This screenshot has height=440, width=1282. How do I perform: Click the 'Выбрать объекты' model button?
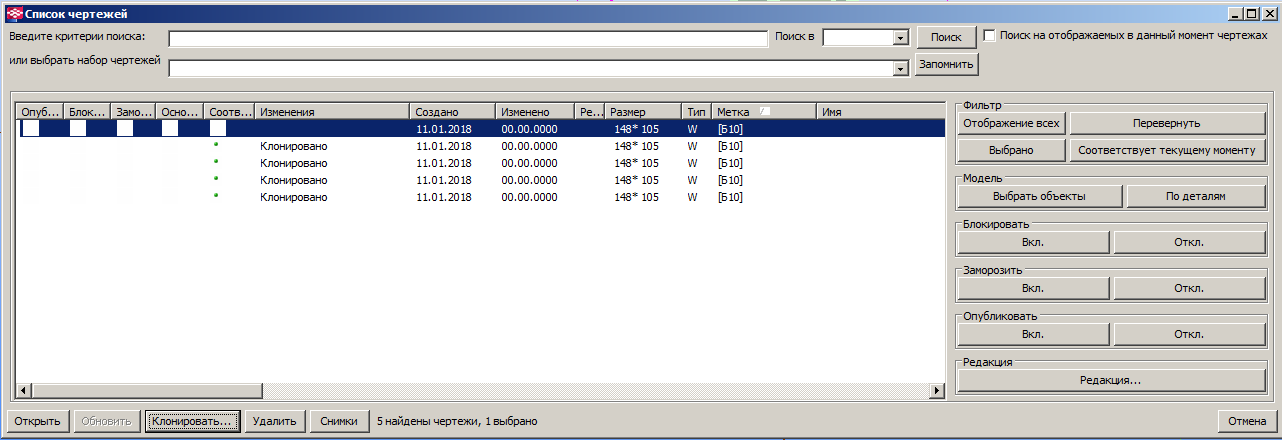1038,196
